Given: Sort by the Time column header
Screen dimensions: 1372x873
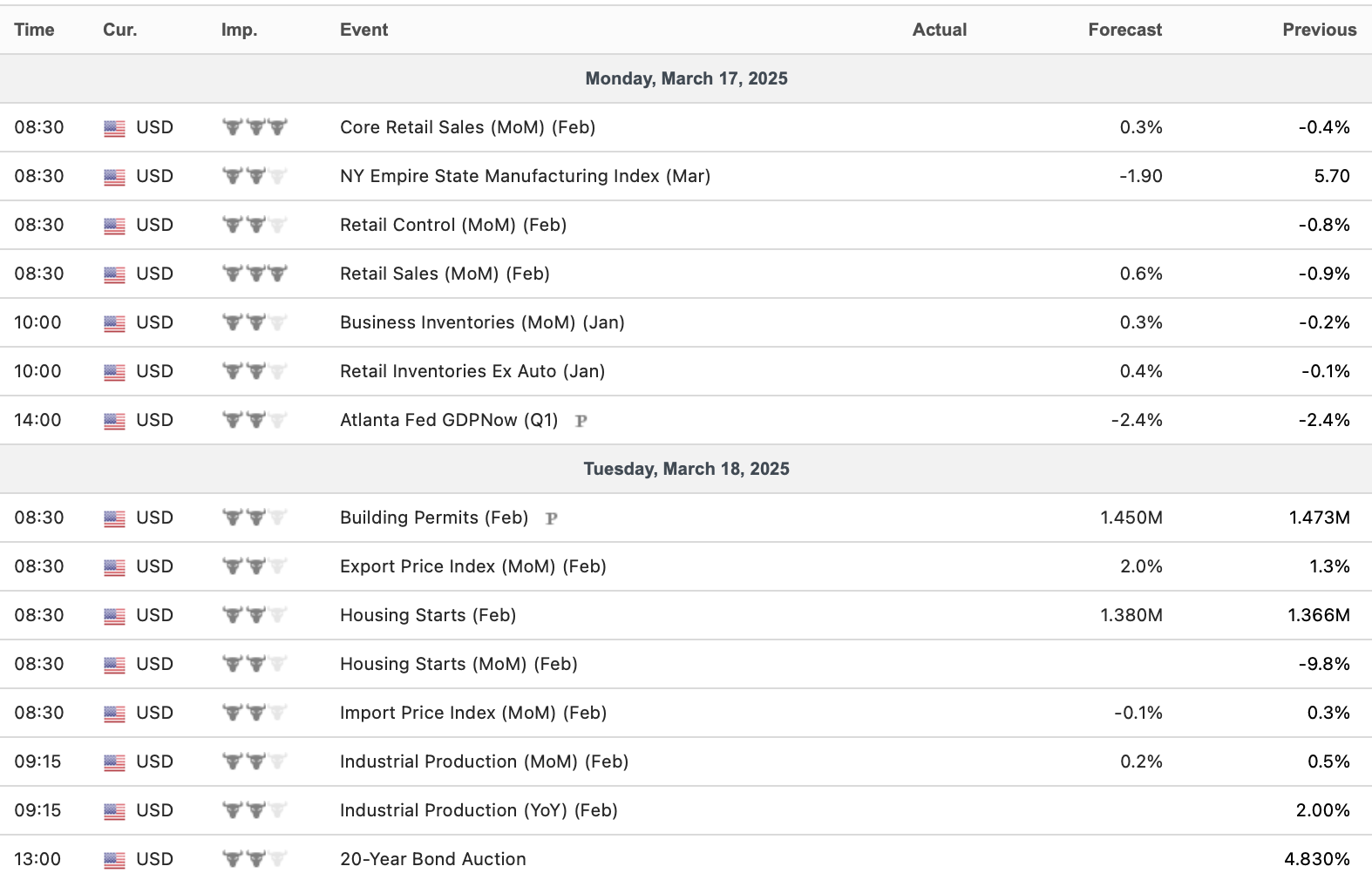Looking at the screenshot, I should tap(34, 30).
